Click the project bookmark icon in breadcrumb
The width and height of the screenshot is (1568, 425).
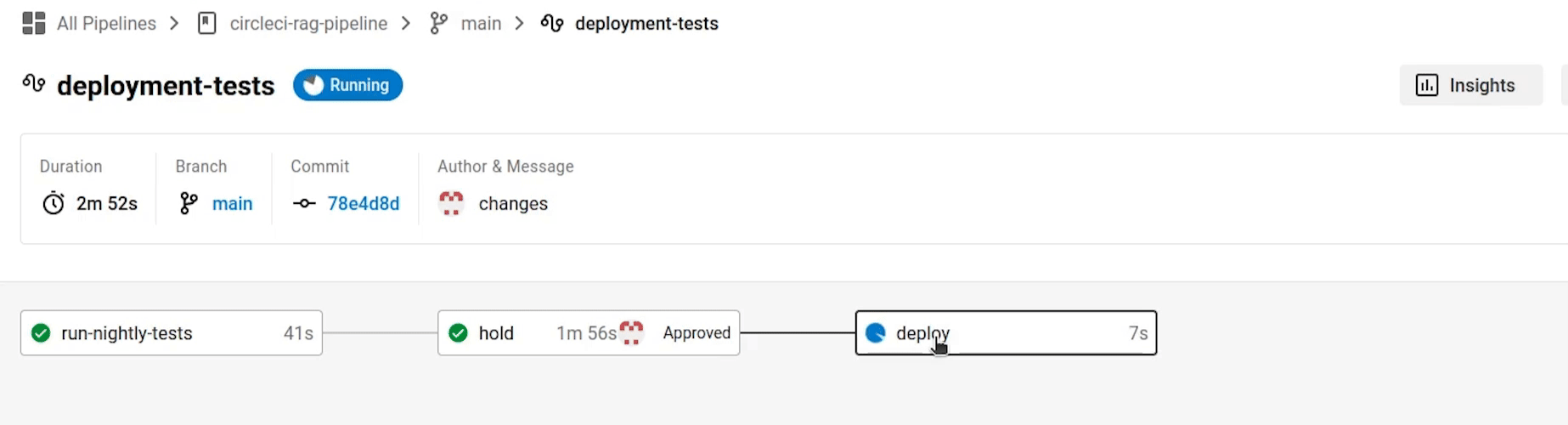pos(206,23)
